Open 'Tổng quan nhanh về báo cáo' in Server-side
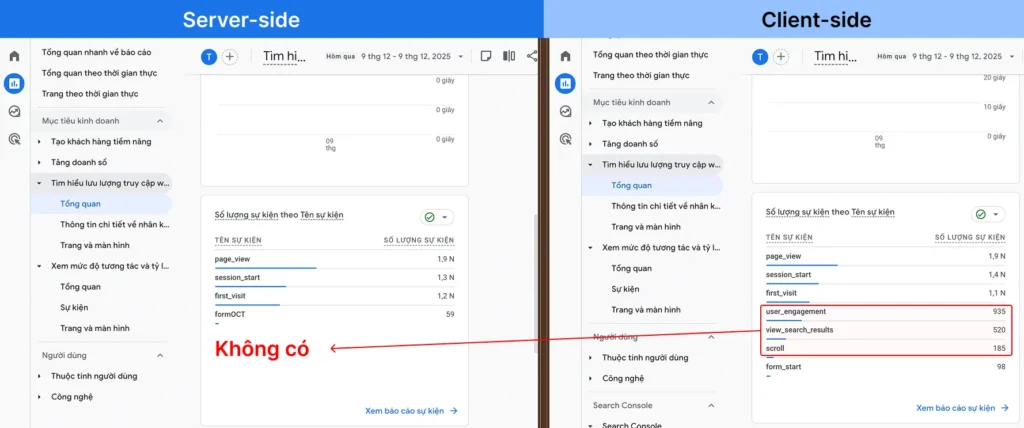This screenshot has height=428, width=1024. tap(97, 52)
